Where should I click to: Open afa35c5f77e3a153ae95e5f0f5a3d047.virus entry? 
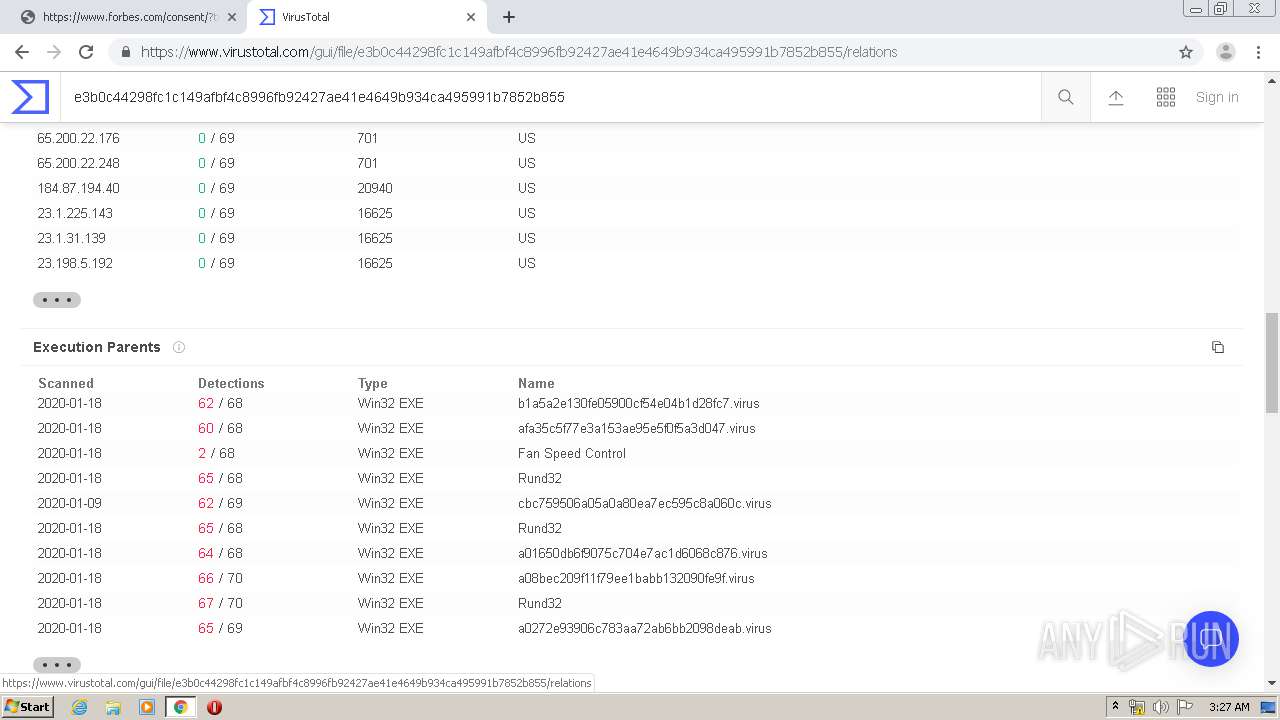636,428
